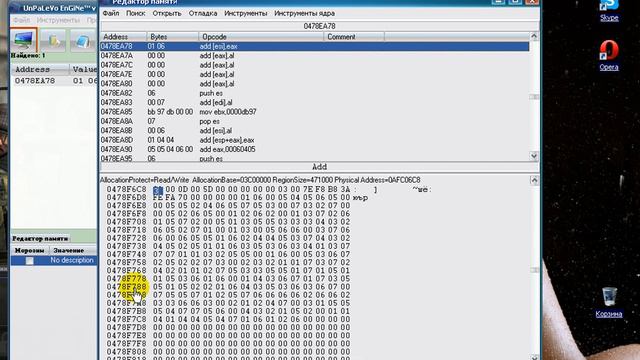Select disassembly row 0478EA7A
This screenshot has height=360, width=640.
[x=315, y=56]
